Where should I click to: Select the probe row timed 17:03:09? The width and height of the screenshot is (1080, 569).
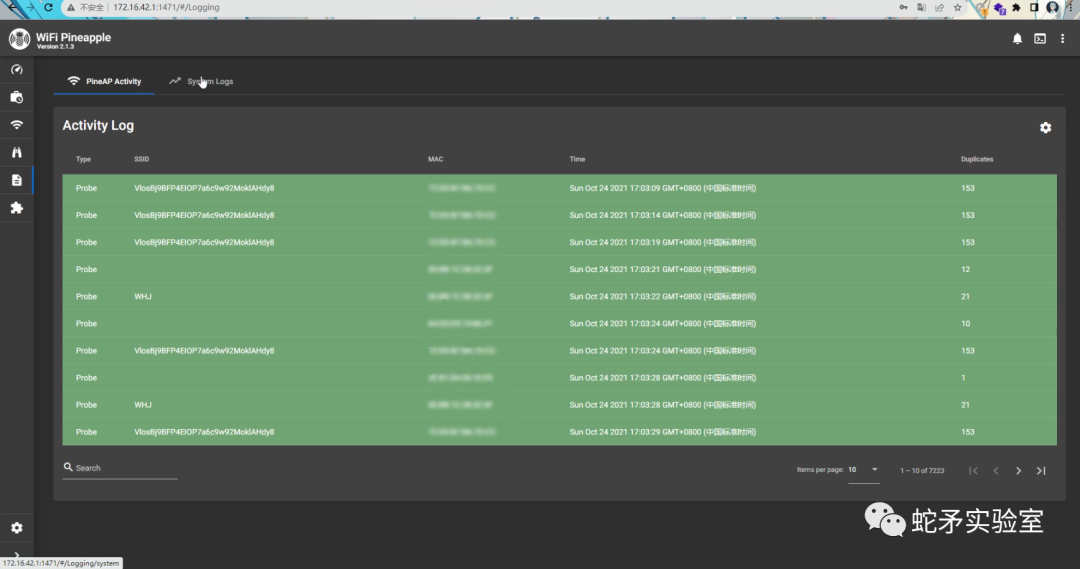click(x=559, y=188)
